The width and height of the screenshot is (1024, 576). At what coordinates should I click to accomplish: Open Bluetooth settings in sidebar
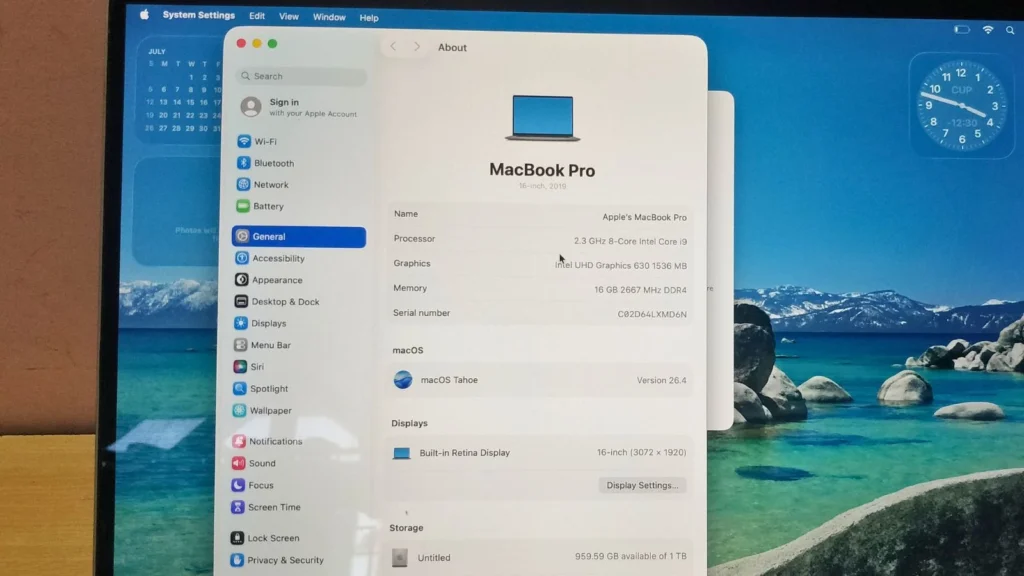pos(266,163)
